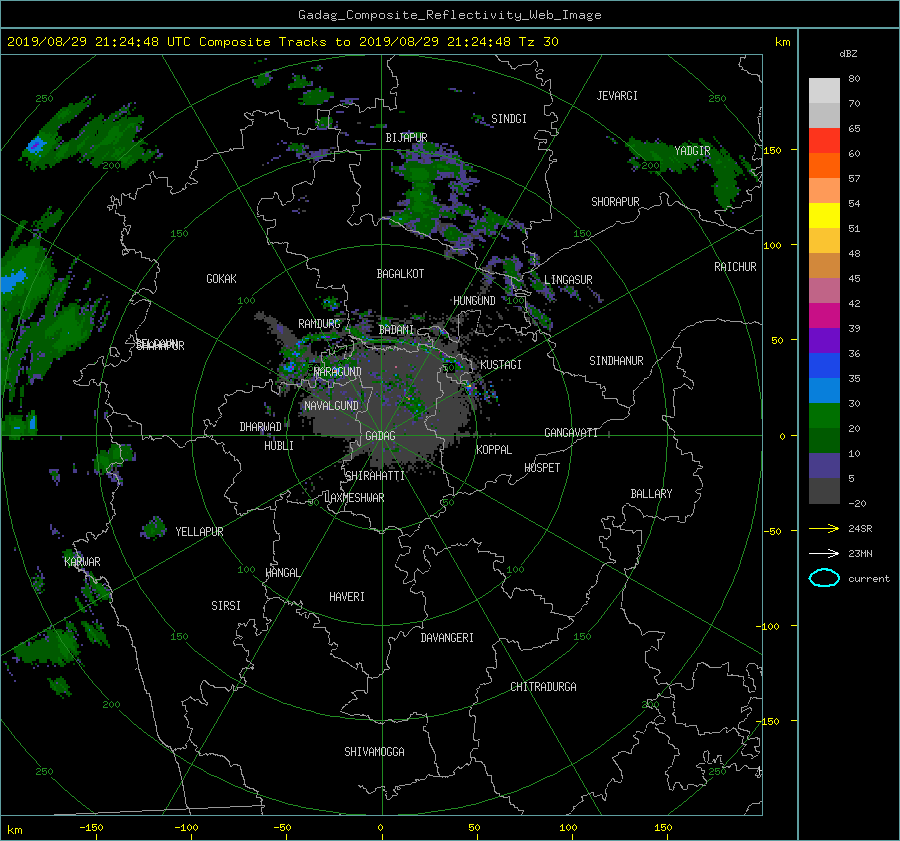Image resolution: width=900 pixels, height=841 pixels.
Task: Pick the magenta 39-42 dBZ legend swatch
Action: pos(824,315)
